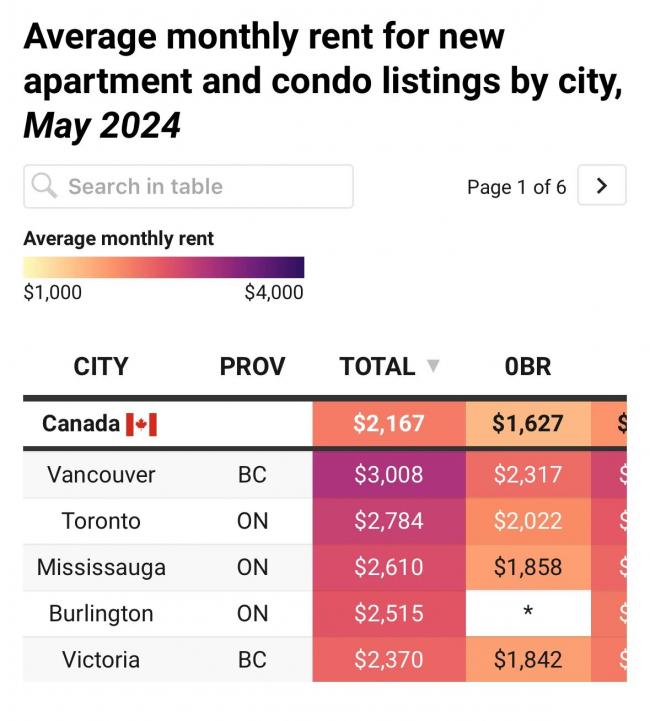Click the magnifying glass search icon

(x=44, y=186)
